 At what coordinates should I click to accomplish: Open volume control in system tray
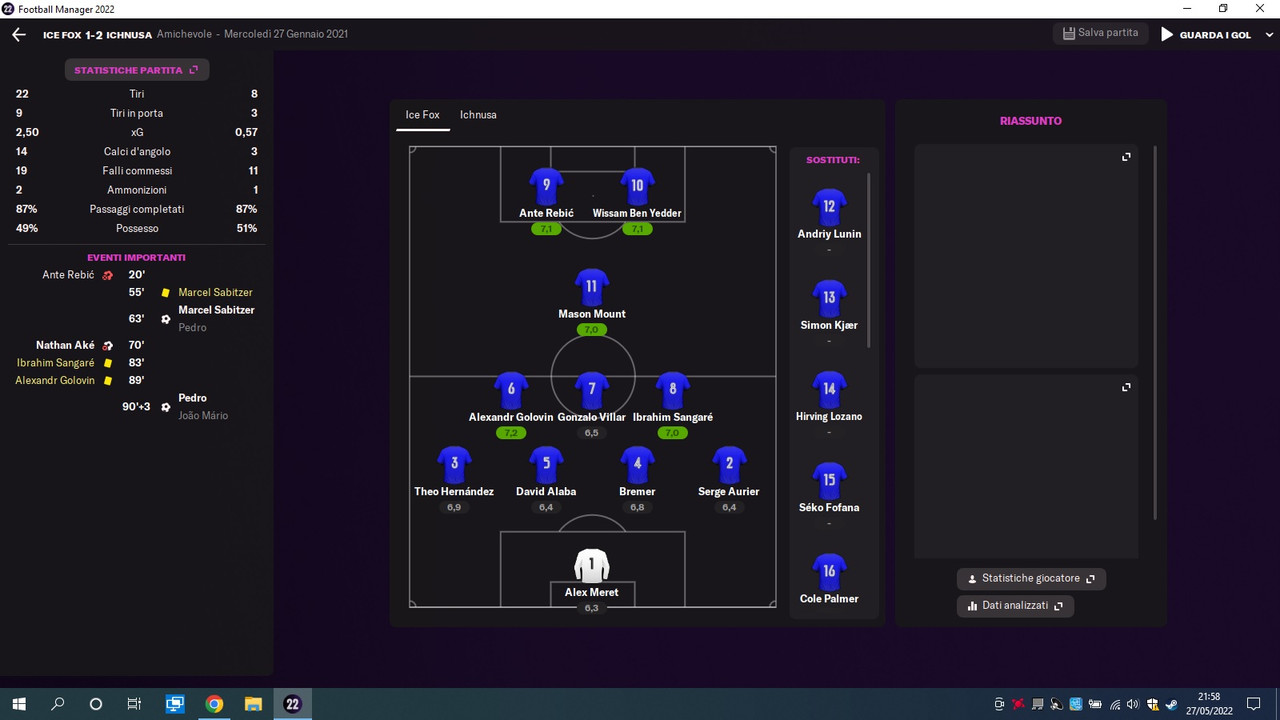pos(1133,704)
